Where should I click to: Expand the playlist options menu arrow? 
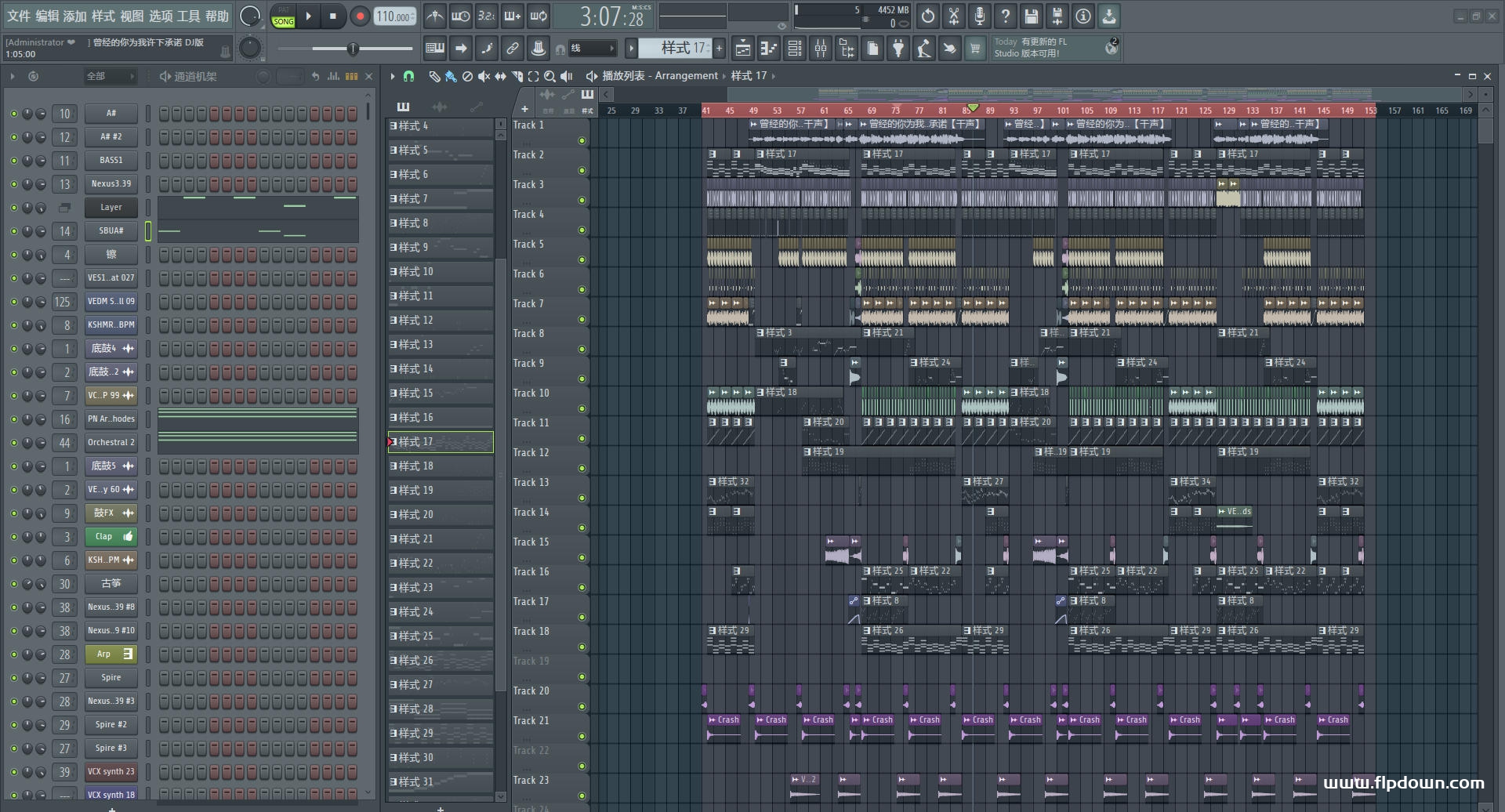tap(393, 76)
